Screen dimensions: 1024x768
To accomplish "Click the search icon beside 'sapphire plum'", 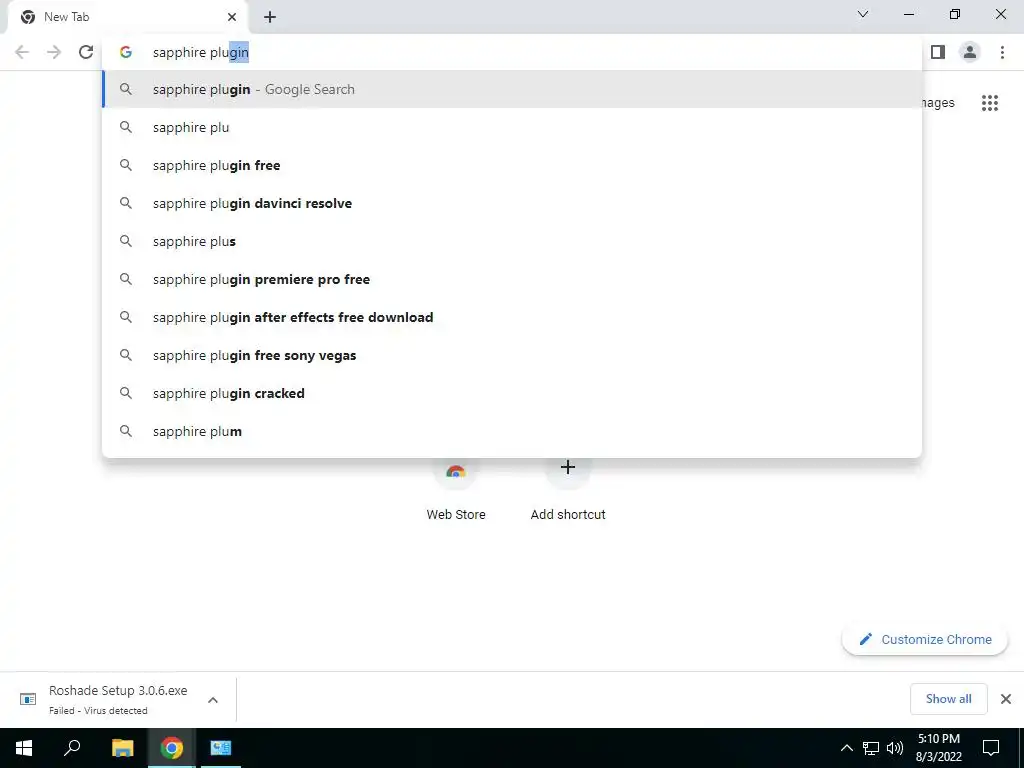I will [125, 431].
